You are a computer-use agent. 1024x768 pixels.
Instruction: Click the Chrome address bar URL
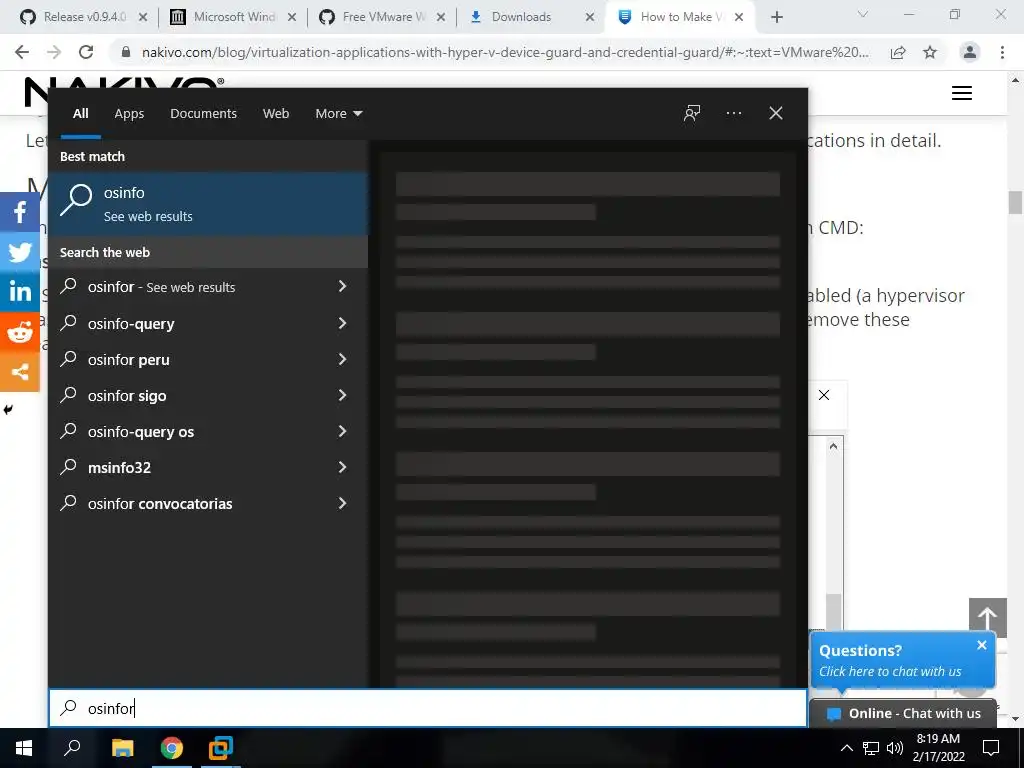click(x=505, y=52)
